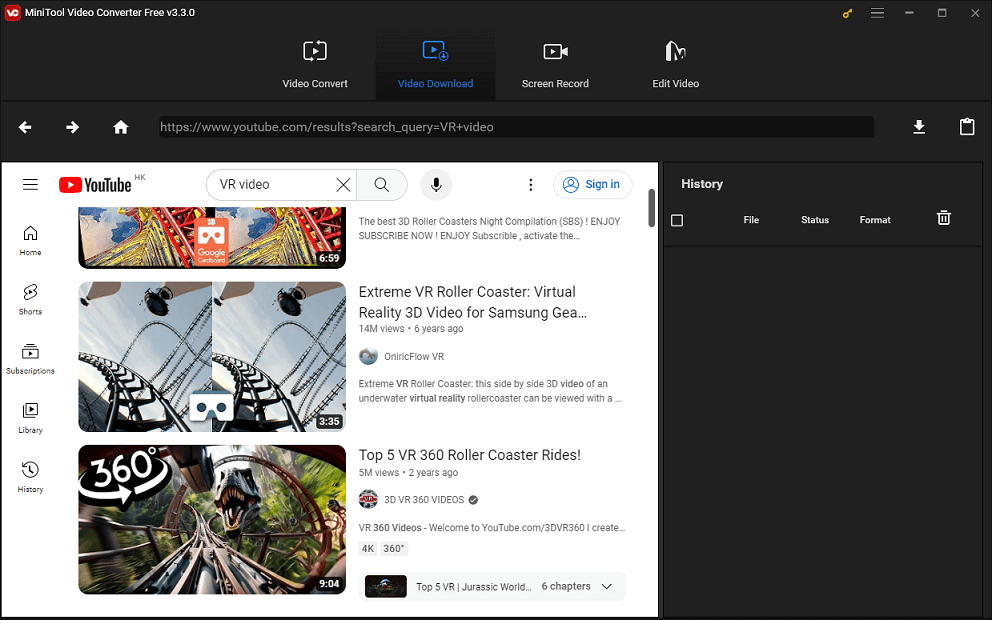Click the key register icon in title bar
Image resolution: width=992 pixels, height=620 pixels.
coord(847,13)
